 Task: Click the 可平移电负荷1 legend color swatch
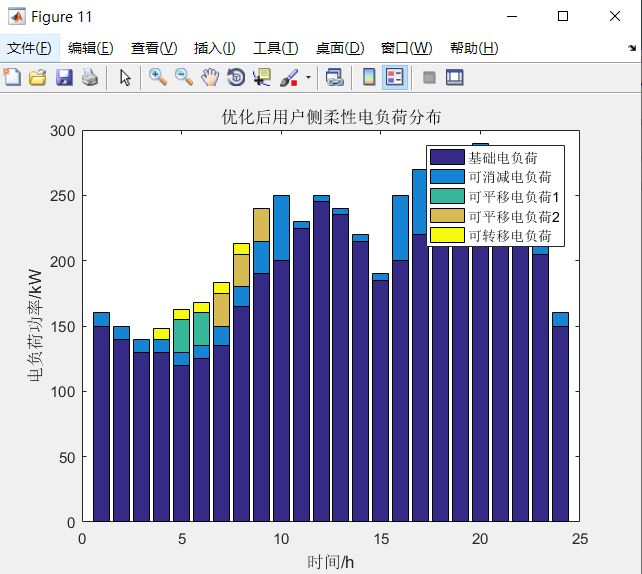[x=447, y=196]
